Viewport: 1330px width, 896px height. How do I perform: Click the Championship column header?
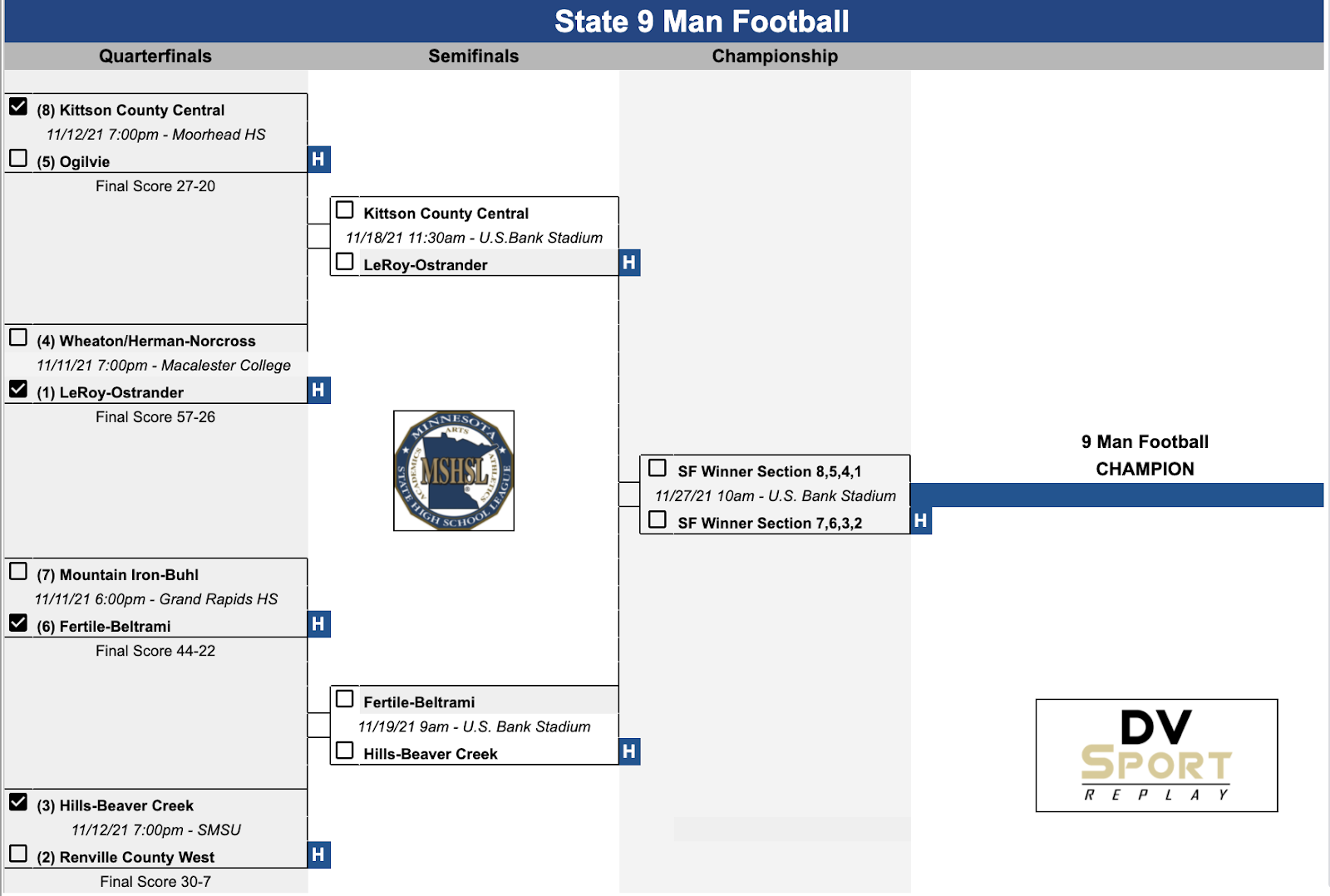(x=775, y=57)
